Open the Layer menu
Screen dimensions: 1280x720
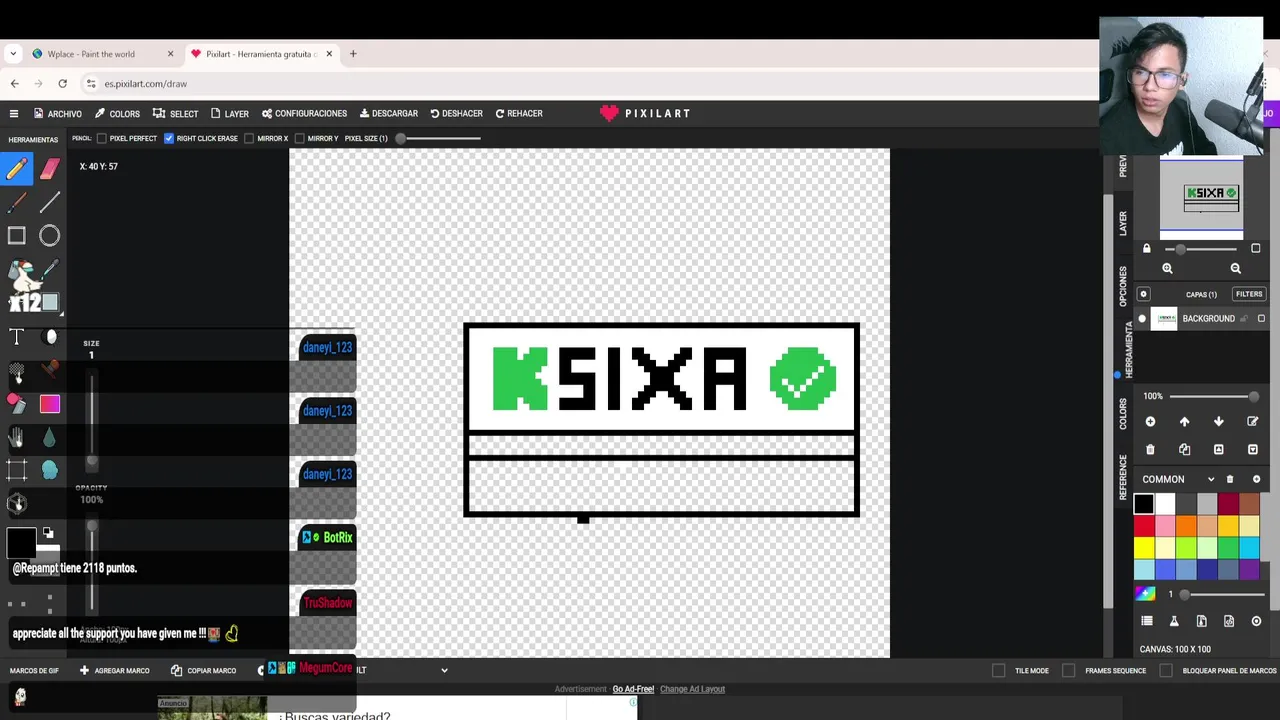[x=229, y=114]
